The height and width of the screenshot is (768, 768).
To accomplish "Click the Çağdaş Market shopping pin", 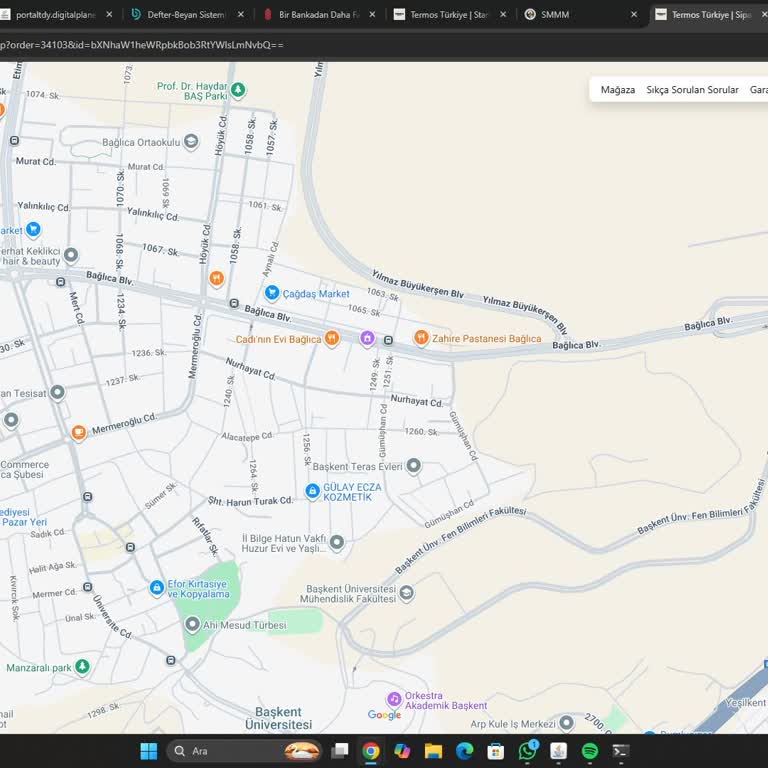I will pos(272,293).
